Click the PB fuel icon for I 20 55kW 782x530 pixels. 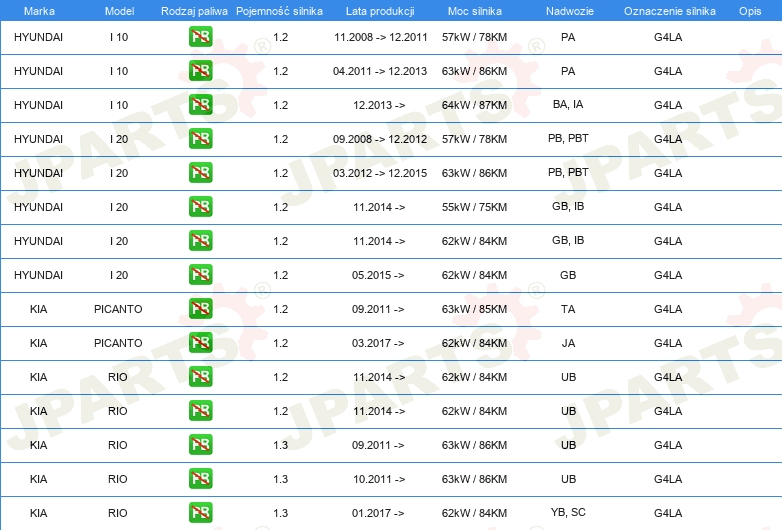coord(200,206)
